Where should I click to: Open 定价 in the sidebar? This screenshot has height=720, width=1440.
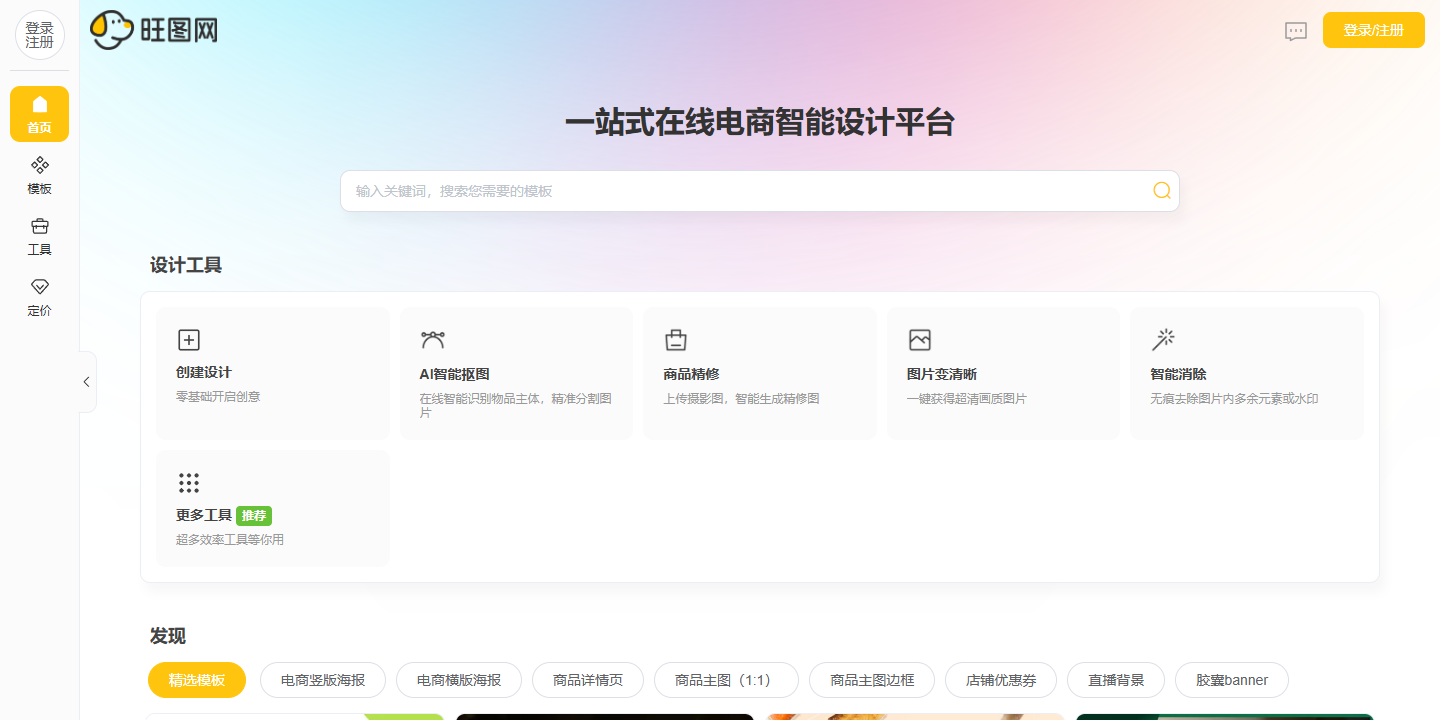click(x=40, y=297)
